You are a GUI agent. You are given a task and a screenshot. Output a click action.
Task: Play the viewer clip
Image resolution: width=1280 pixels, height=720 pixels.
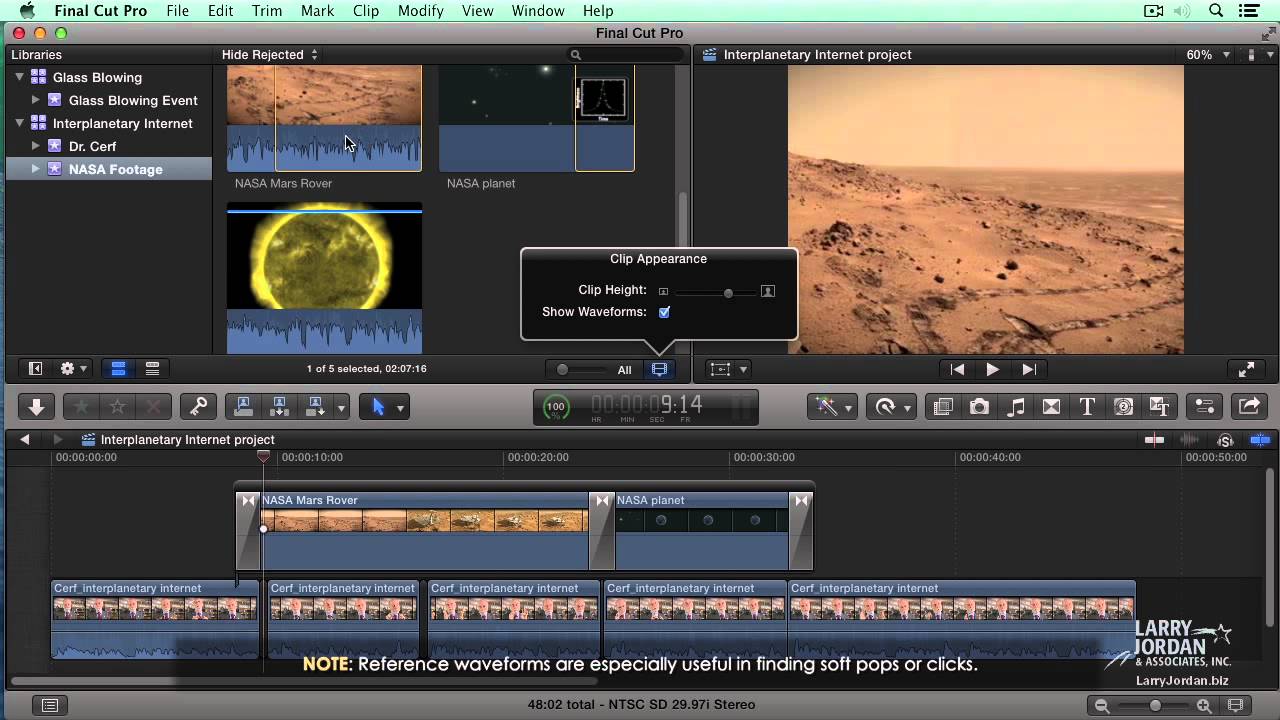pos(993,369)
